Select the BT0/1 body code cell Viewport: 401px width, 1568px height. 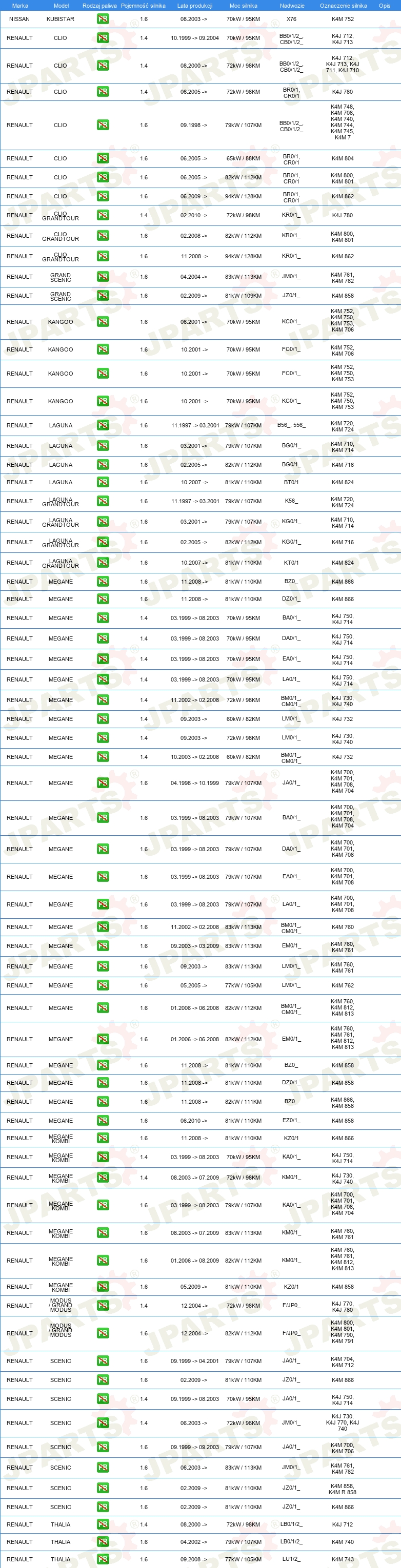(x=291, y=482)
